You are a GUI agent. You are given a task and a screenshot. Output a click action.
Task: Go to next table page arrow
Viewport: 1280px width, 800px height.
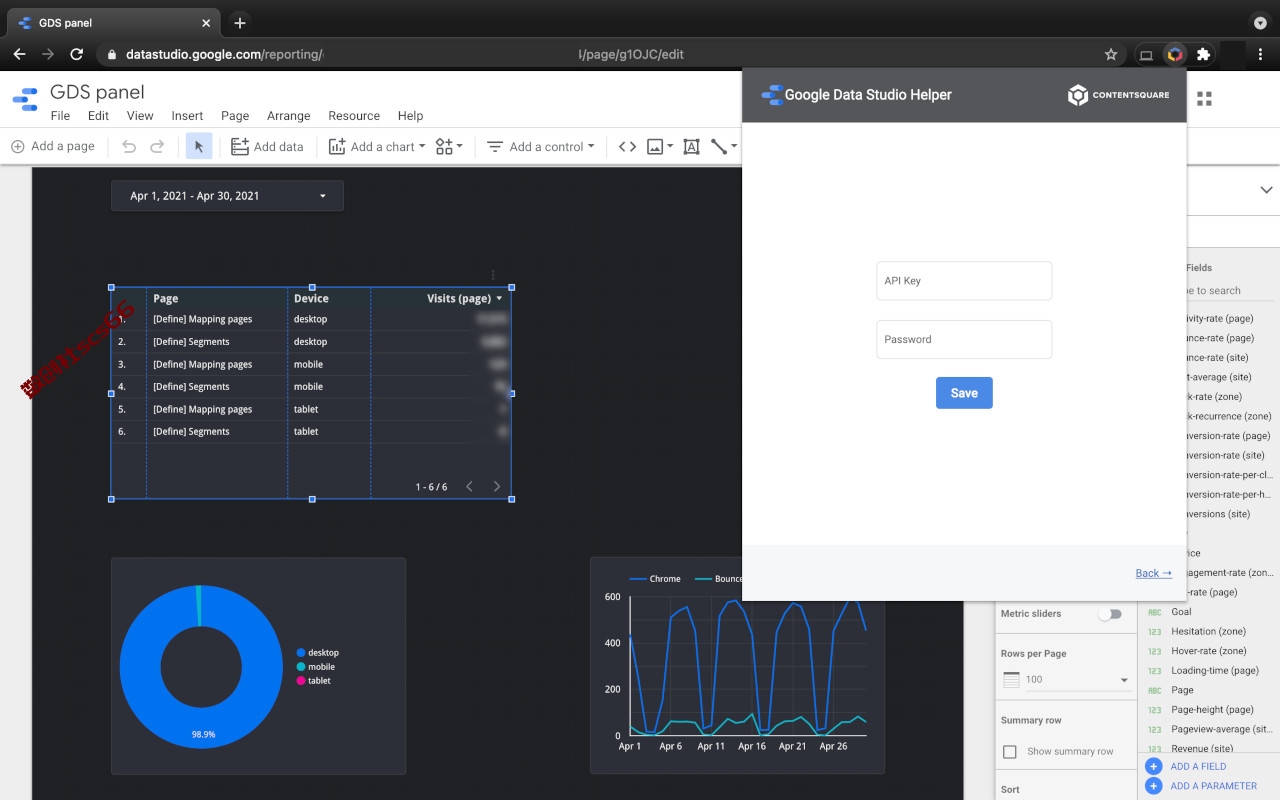click(497, 487)
